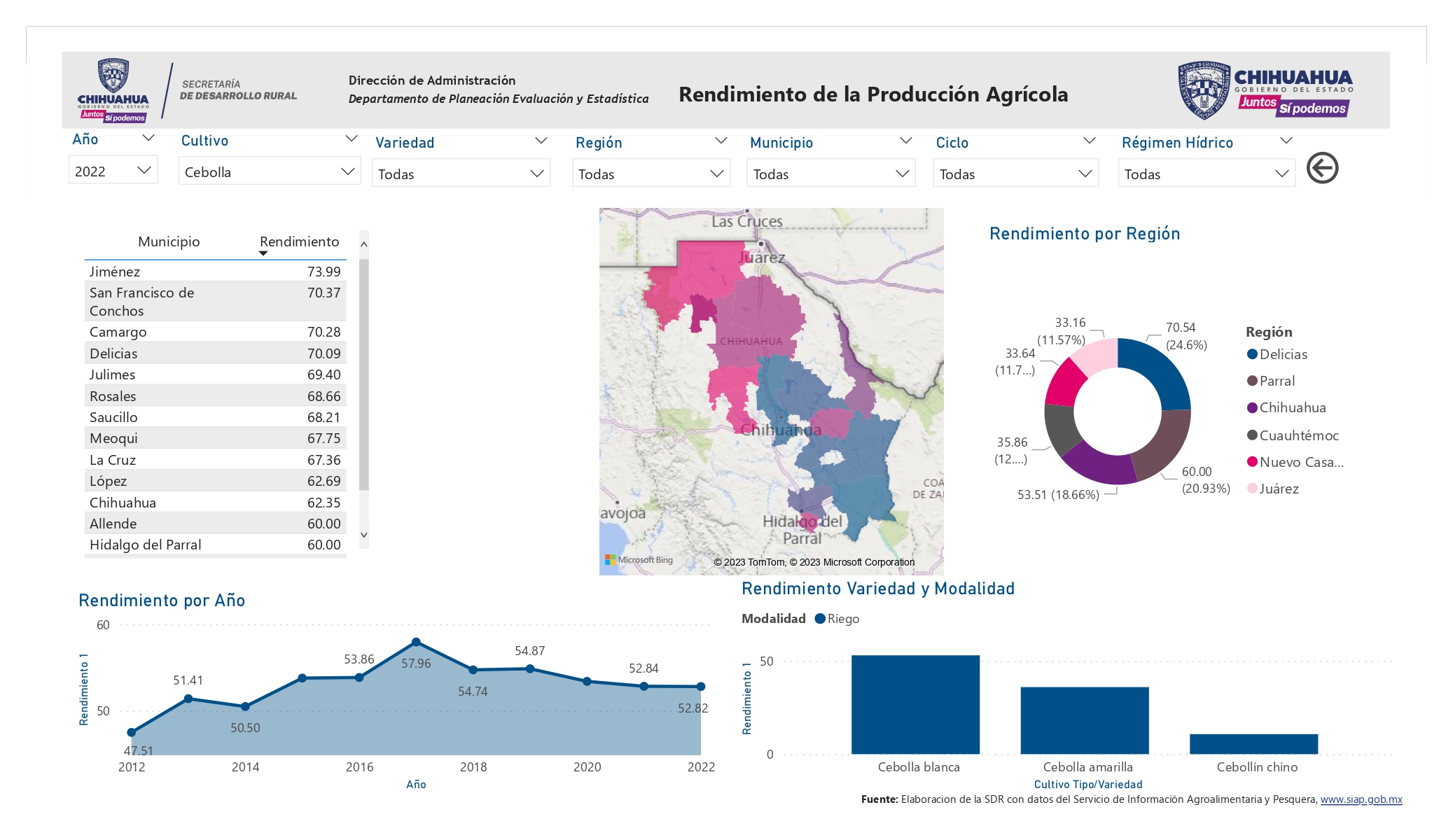1453x840 pixels.
Task: Open the Municipio dropdown showing Todas
Action: coord(831,174)
